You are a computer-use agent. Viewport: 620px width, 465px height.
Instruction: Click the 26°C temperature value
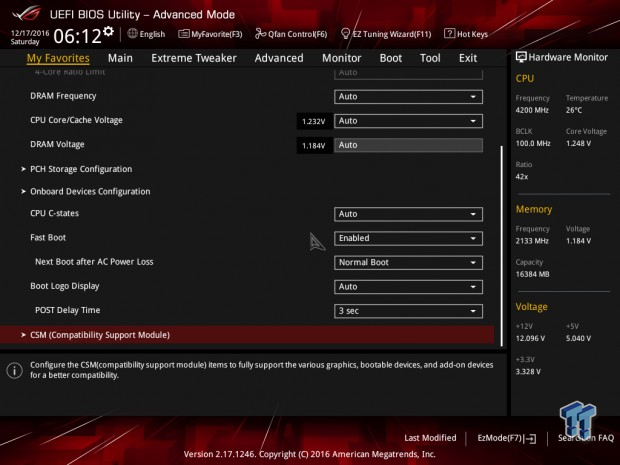(574, 110)
